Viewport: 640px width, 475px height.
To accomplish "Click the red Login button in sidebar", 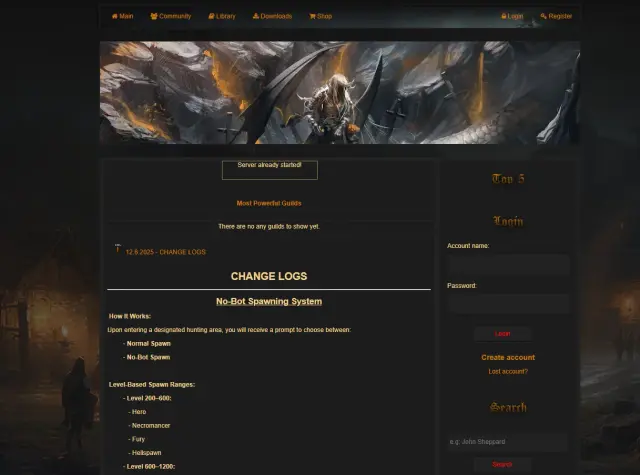I will pyautogui.click(x=502, y=334).
